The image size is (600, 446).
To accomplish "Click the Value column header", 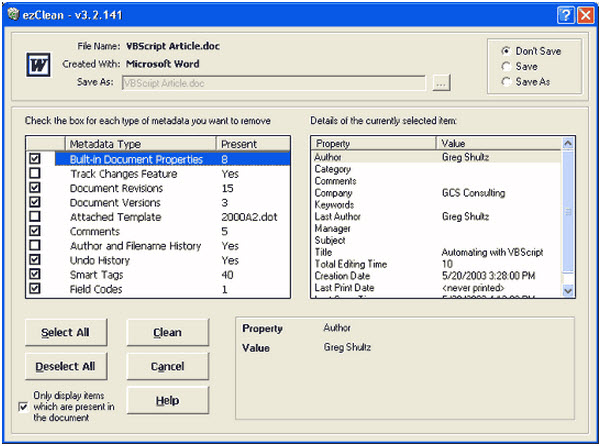I will pos(499,143).
